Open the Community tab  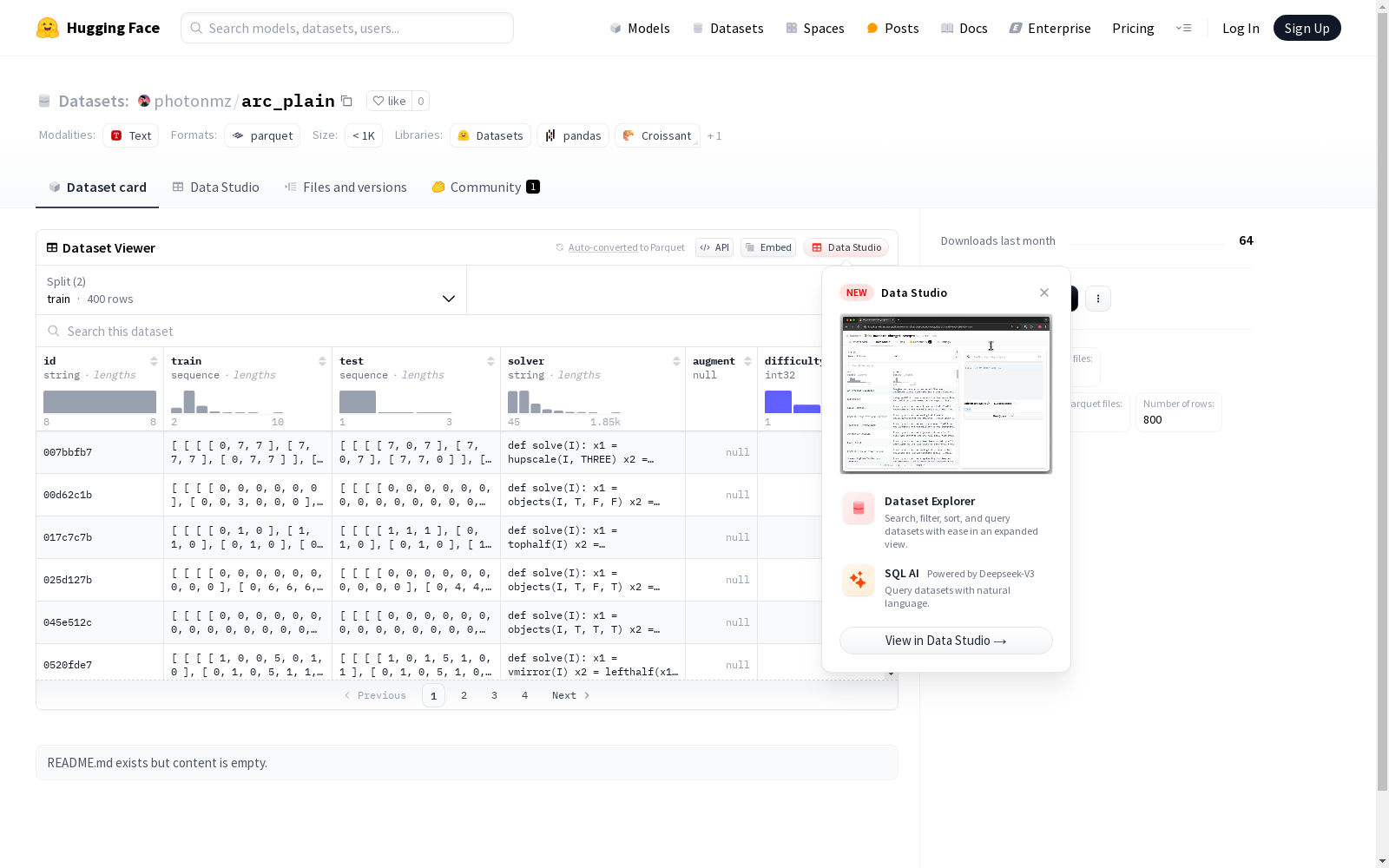(486, 187)
